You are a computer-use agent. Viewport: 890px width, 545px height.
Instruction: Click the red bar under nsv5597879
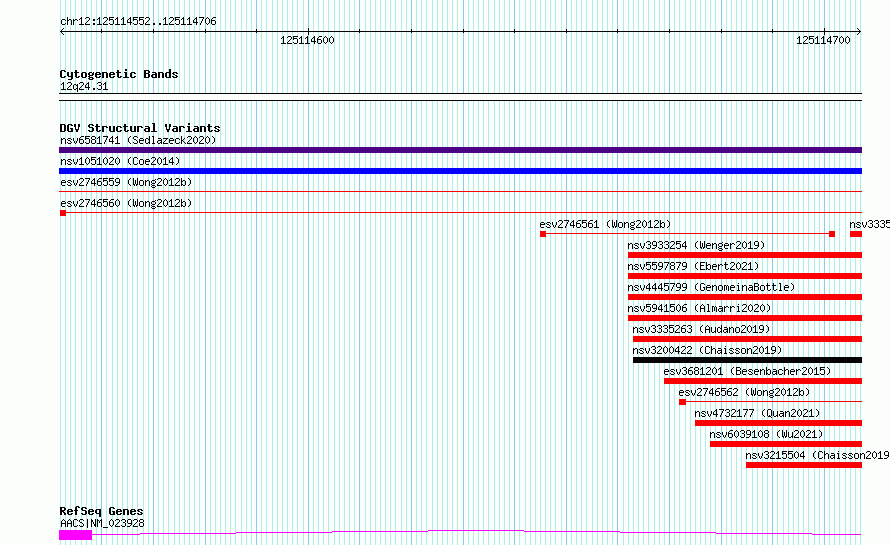pos(745,276)
